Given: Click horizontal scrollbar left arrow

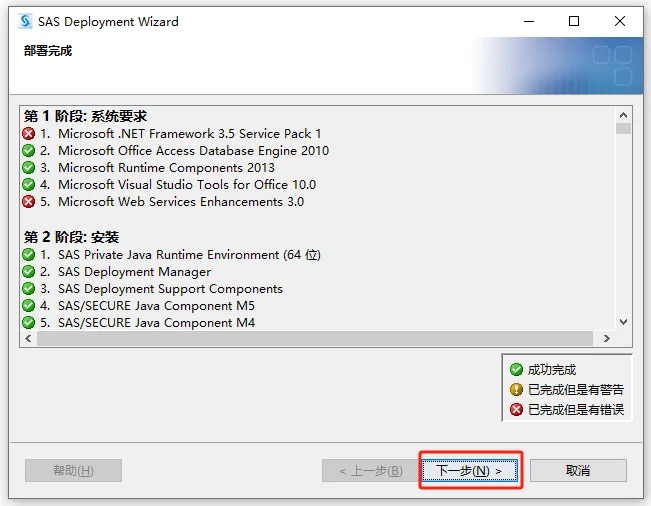Looking at the screenshot, I should click(x=28, y=338).
